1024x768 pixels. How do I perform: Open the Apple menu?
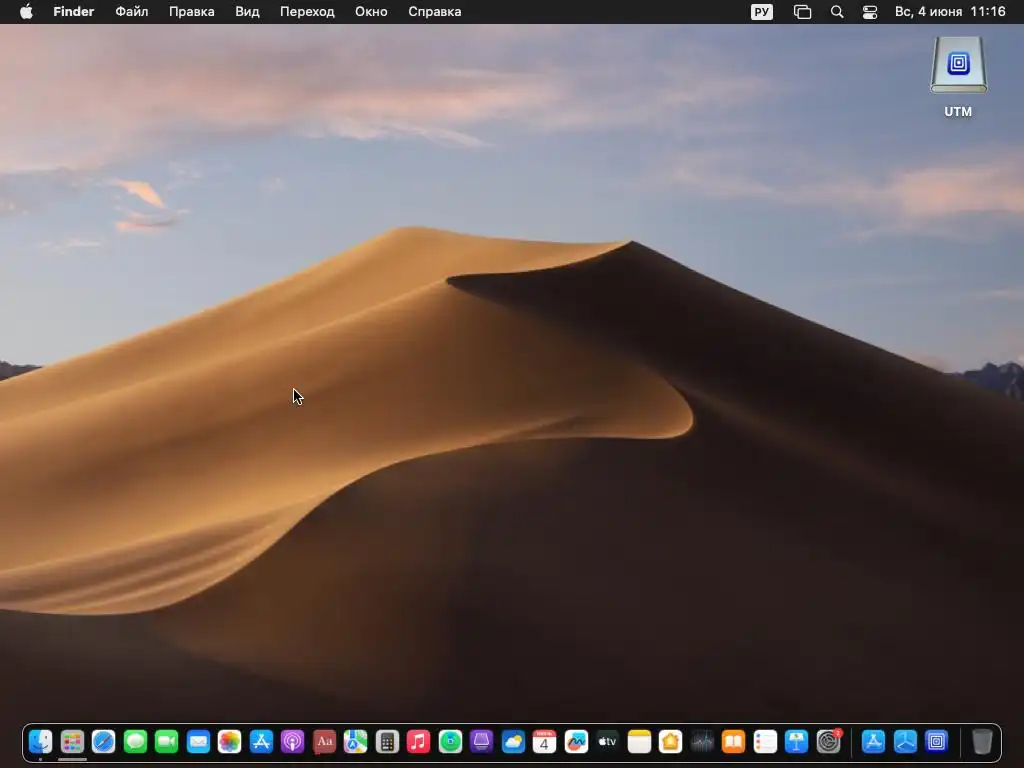click(26, 12)
